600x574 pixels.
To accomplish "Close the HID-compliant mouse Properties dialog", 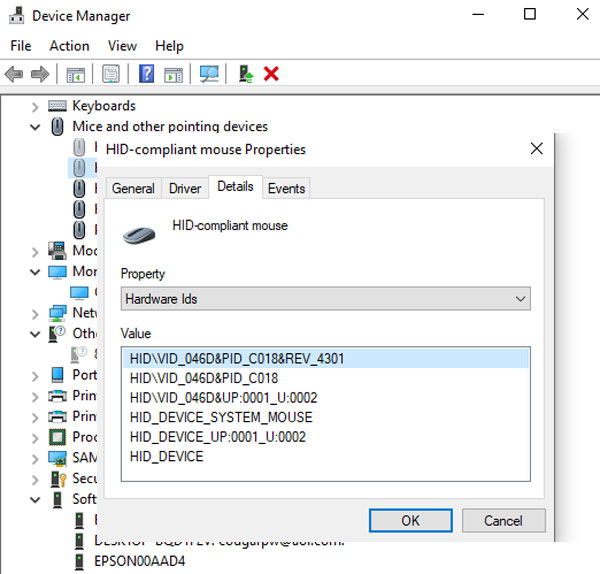I will [x=537, y=148].
